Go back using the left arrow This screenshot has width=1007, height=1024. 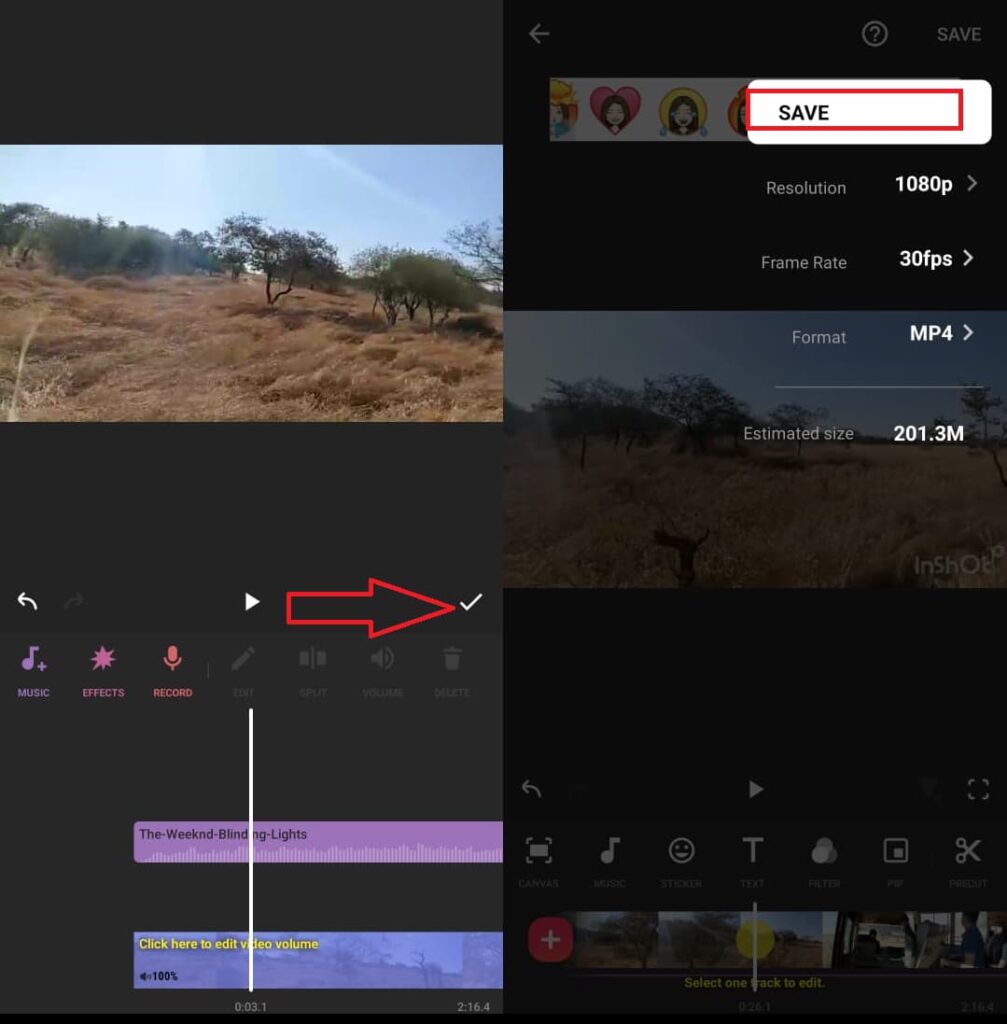click(539, 34)
